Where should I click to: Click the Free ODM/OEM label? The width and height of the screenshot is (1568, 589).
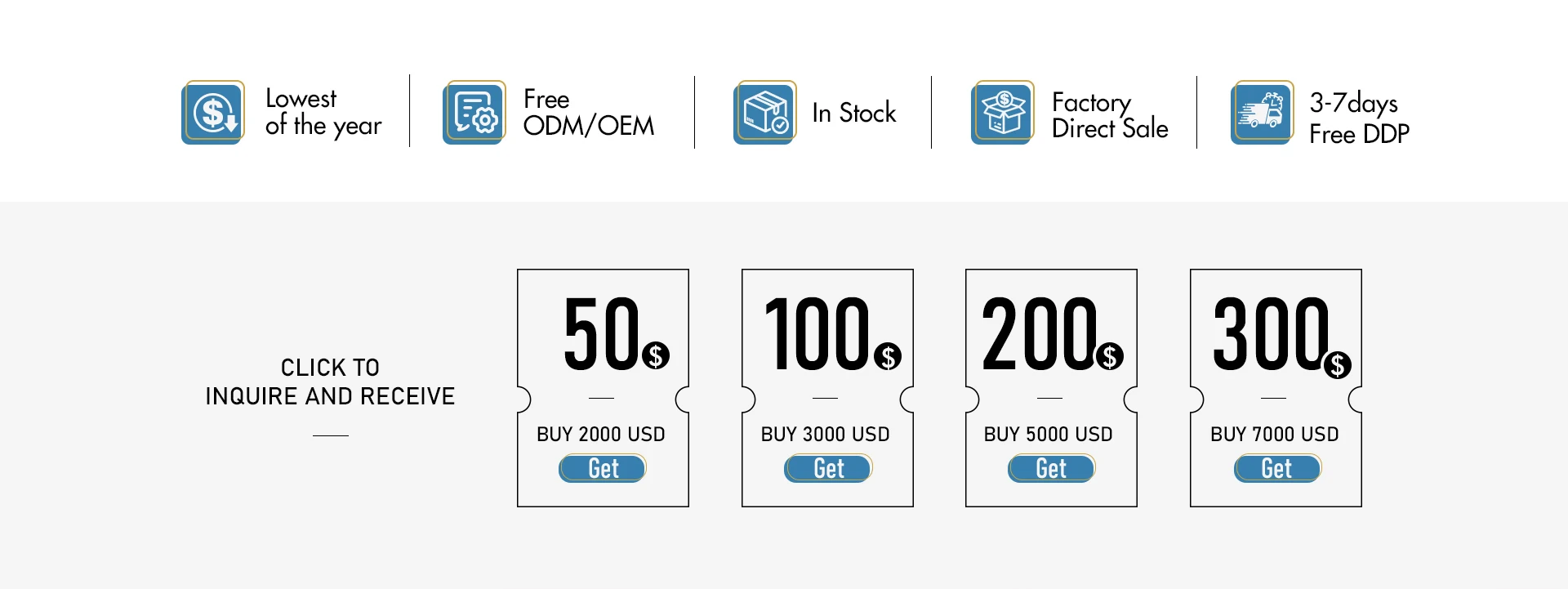(588, 113)
